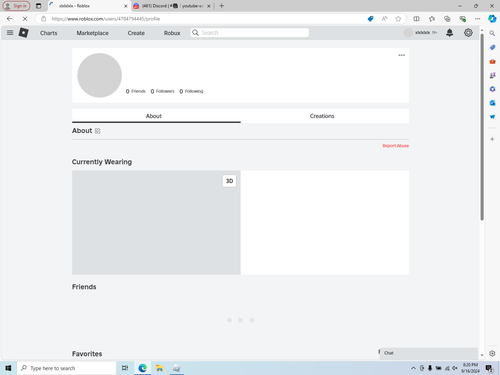Image resolution: width=500 pixels, height=375 pixels.
Task: View the 0 Friends count
Action: (136, 91)
